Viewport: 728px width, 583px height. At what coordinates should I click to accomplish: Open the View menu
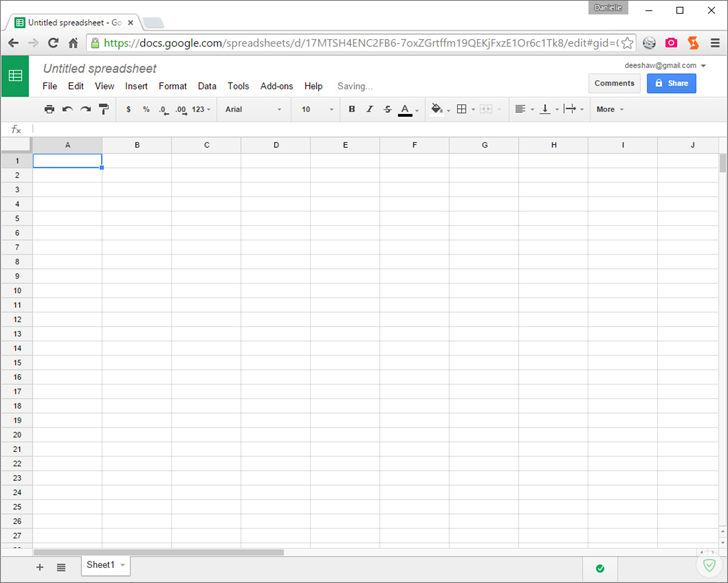pyautogui.click(x=104, y=86)
